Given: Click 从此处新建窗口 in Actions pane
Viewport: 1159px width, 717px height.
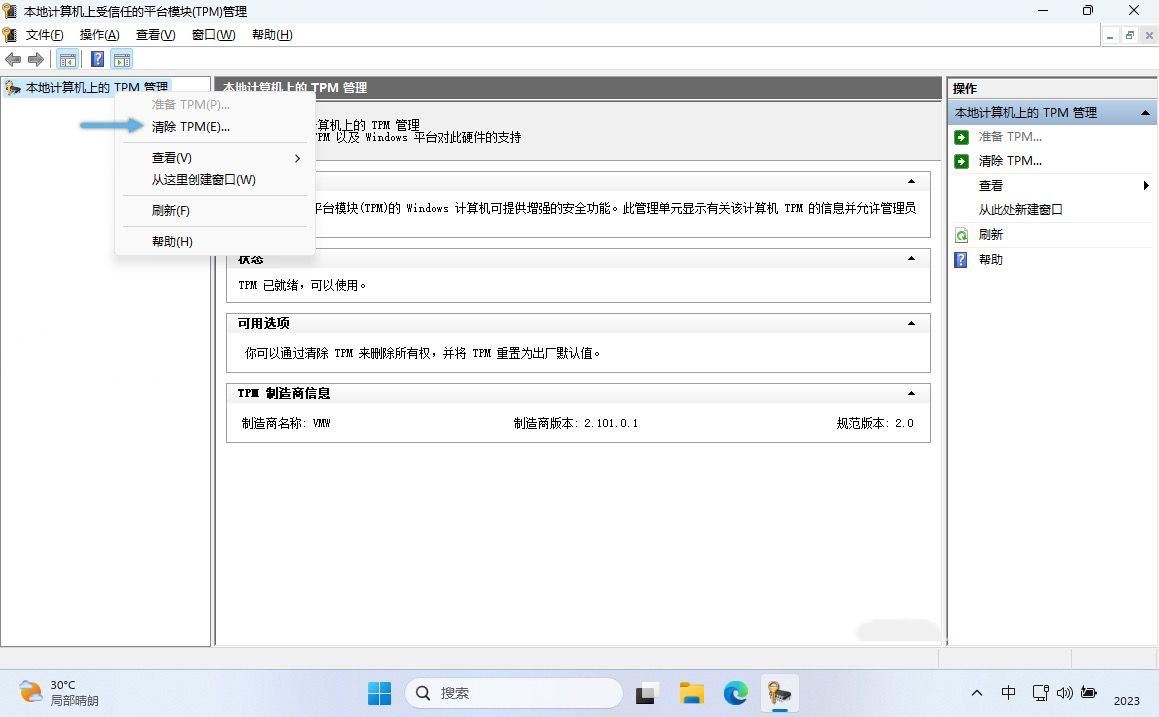Looking at the screenshot, I should (x=1020, y=210).
